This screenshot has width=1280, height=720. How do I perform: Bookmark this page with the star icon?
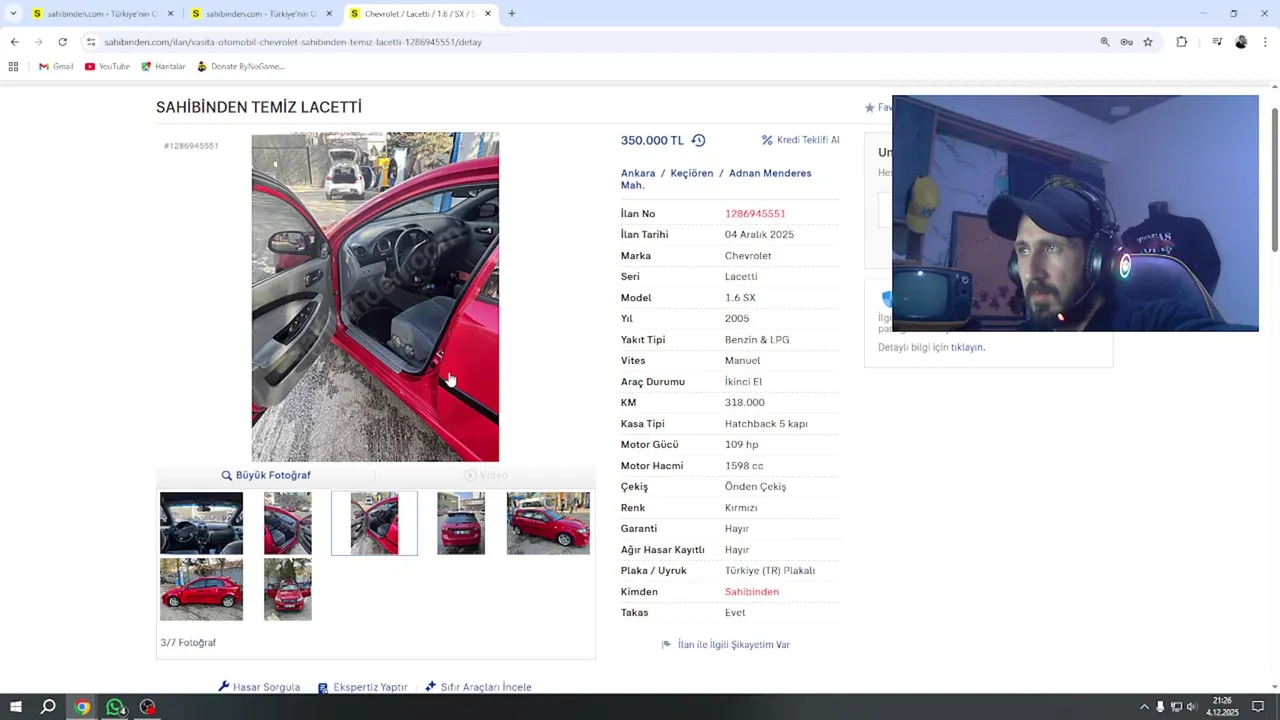pyautogui.click(x=1148, y=42)
